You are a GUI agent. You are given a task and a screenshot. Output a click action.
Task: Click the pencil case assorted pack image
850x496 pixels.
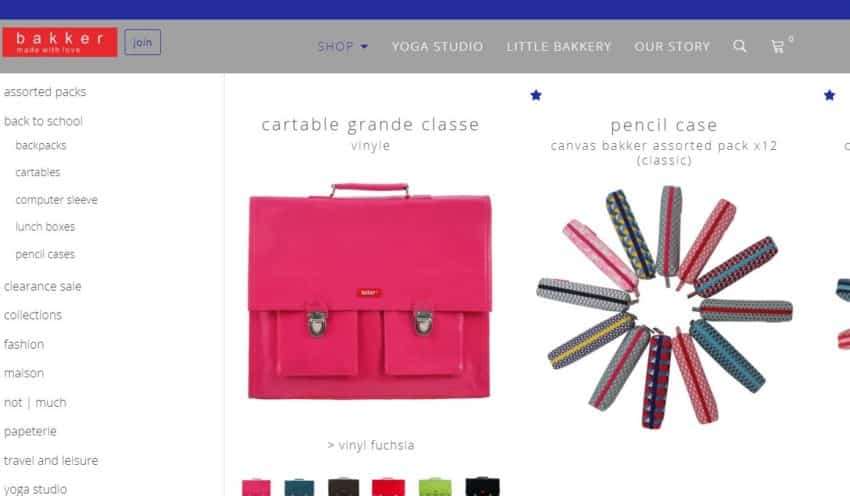pos(665,307)
